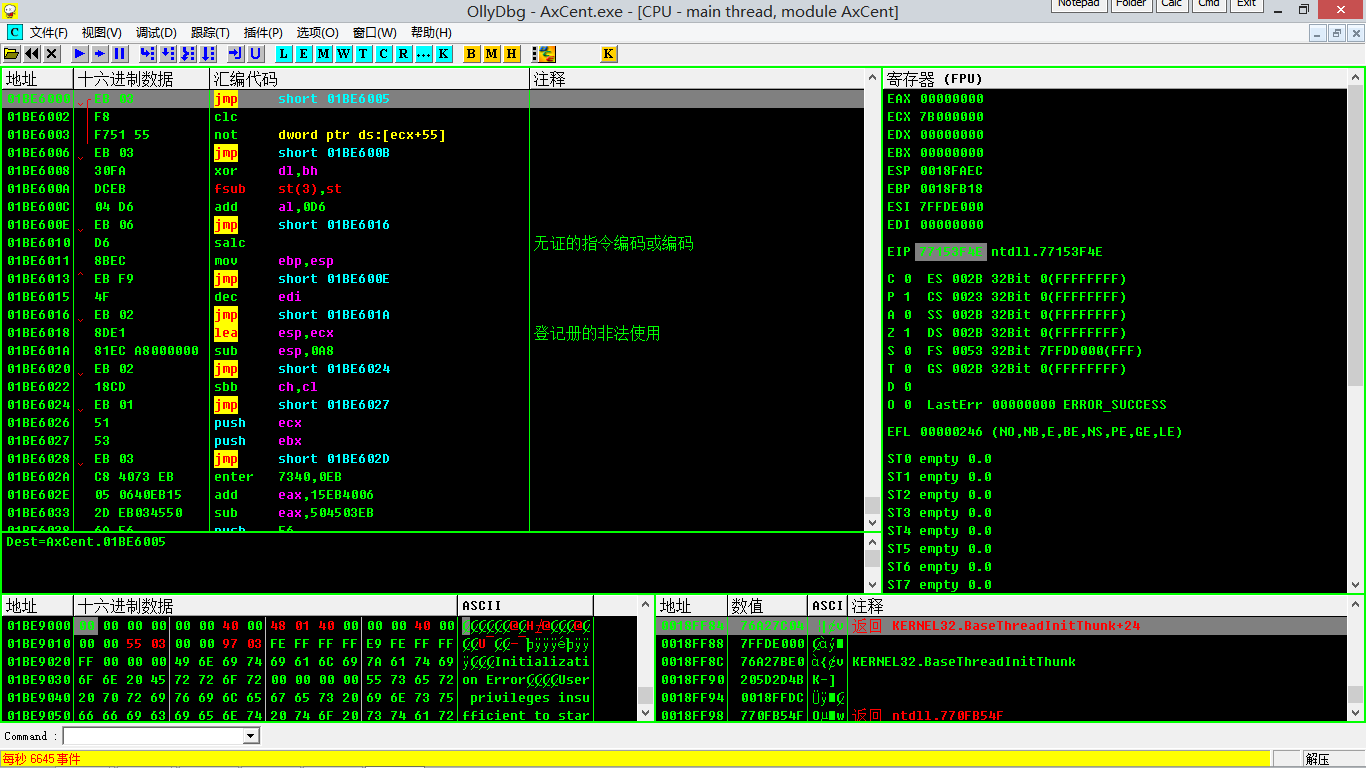Click the Notepad button in title bar
Screen dimensions: 1366x768
click(1079, 5)
